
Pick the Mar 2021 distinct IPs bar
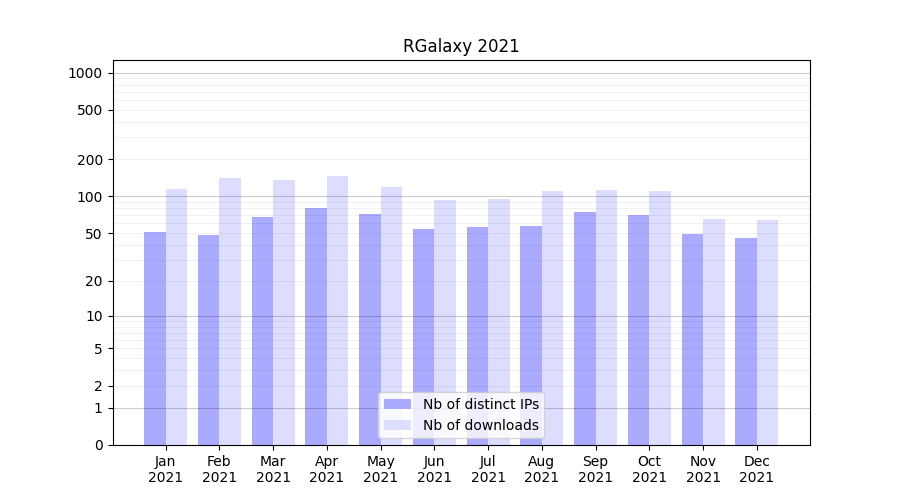pos(263,331)
